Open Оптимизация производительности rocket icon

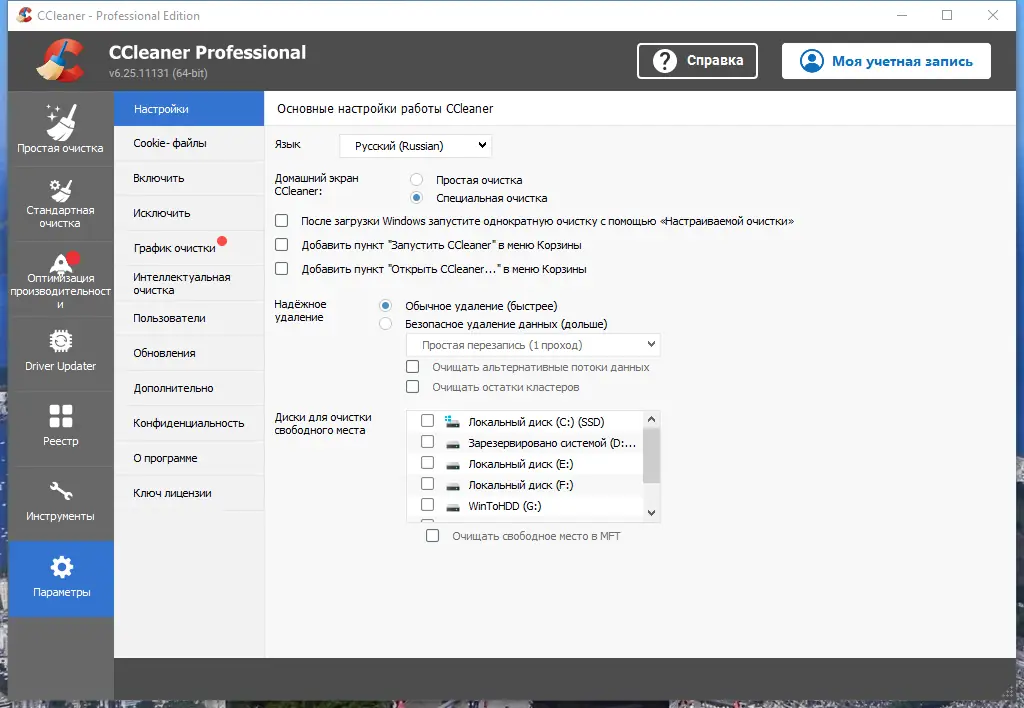(x=62, y=263)
